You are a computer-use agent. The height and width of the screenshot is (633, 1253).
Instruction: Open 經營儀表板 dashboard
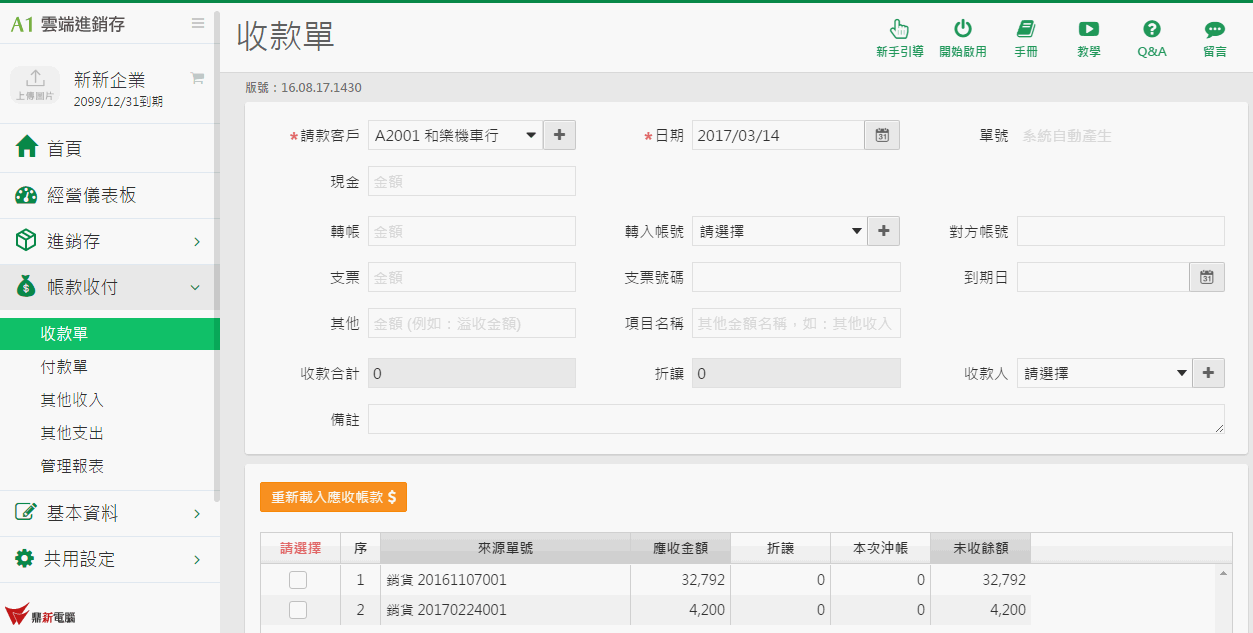pos(109,195)
